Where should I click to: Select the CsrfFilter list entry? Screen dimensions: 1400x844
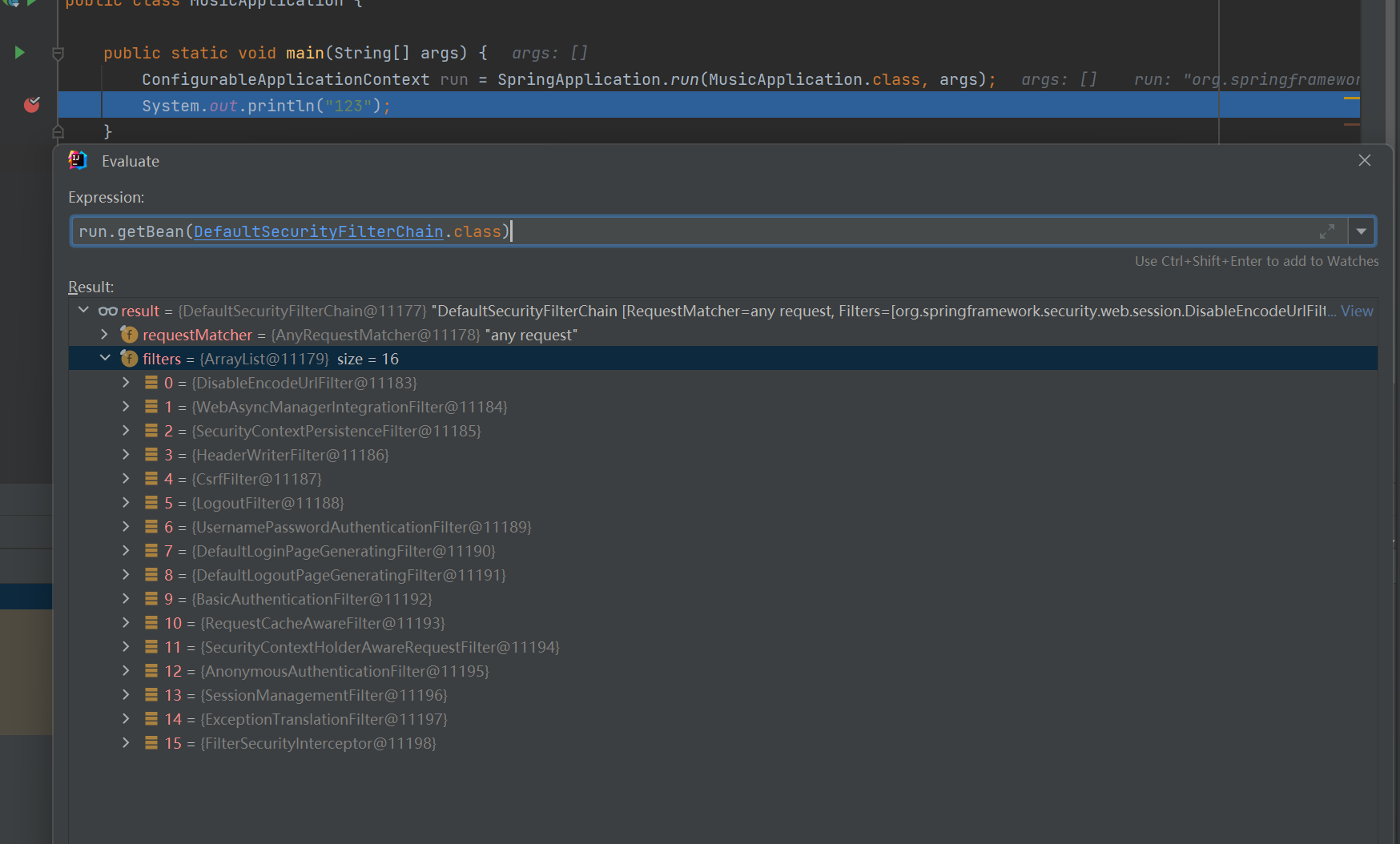(x=256, y=479)
